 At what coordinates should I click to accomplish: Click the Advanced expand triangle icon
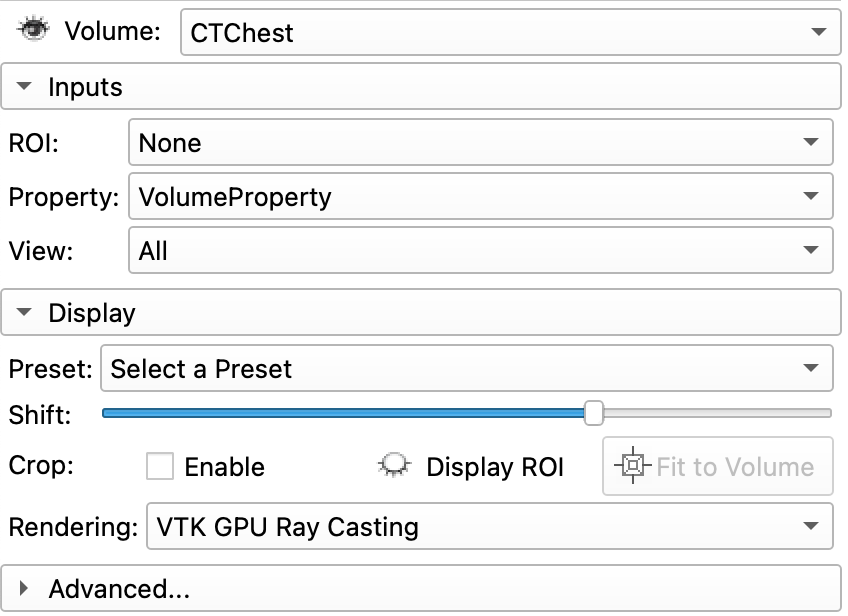coord(23,588)
